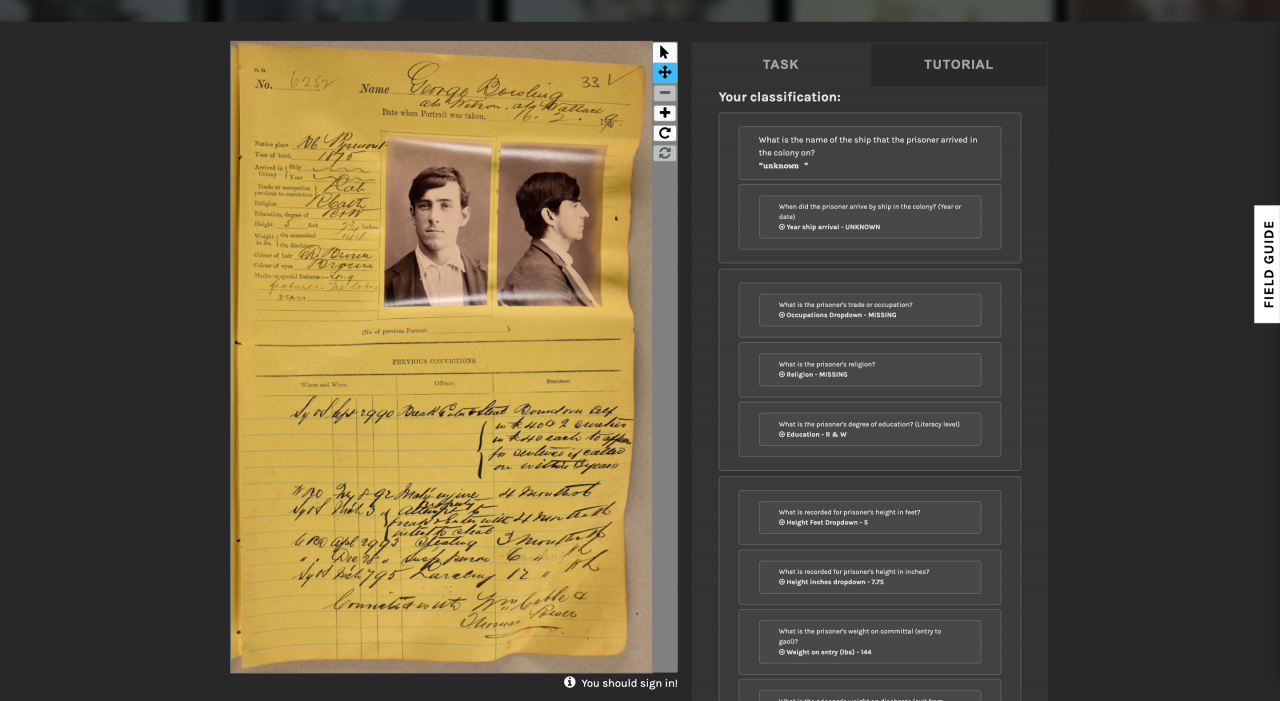Click the 'Height inches dropdown - 7.75' answer
This screenshot has width=1280, height=701.
coord(830,582)
